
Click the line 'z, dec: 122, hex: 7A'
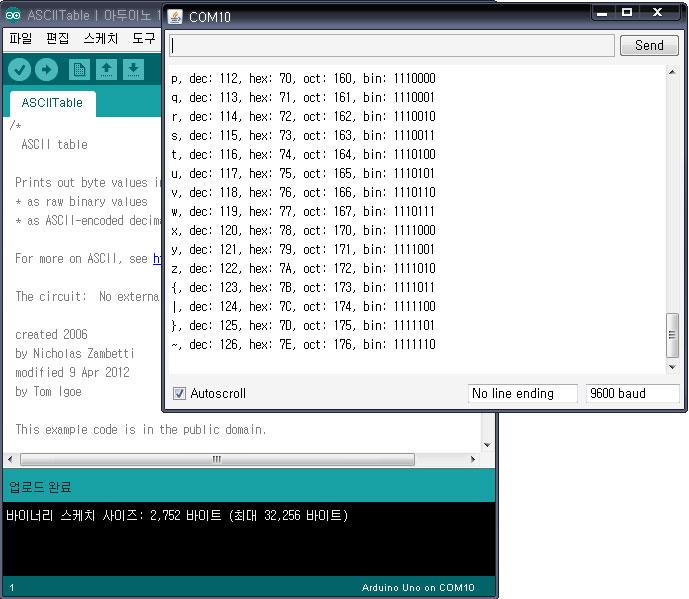coord(303,268)
